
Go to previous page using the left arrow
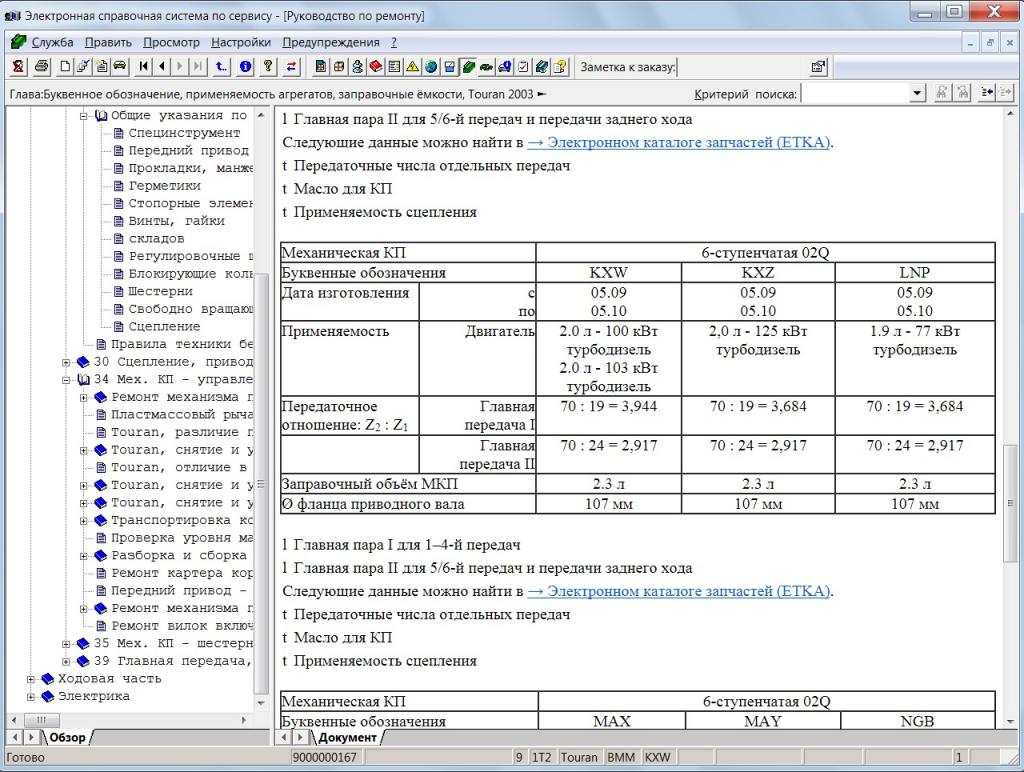pos(162,67)
